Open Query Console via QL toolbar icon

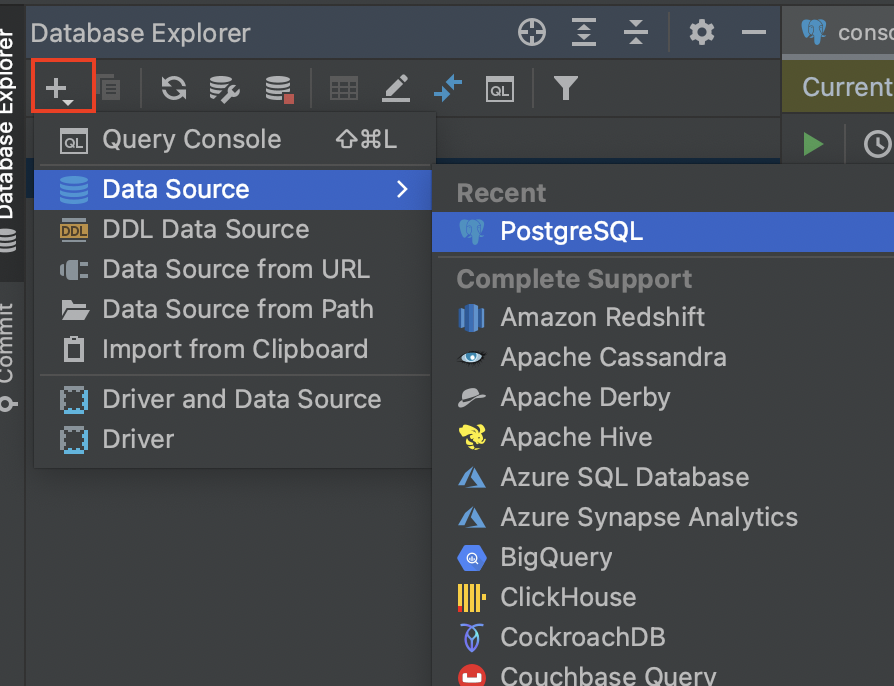coord(499,89)
